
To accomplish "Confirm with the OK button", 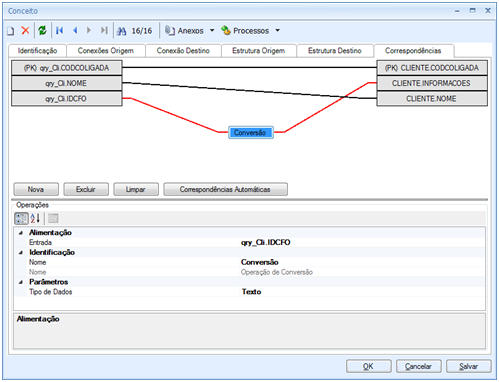I will pyautogui.click(x=368, y=367).
